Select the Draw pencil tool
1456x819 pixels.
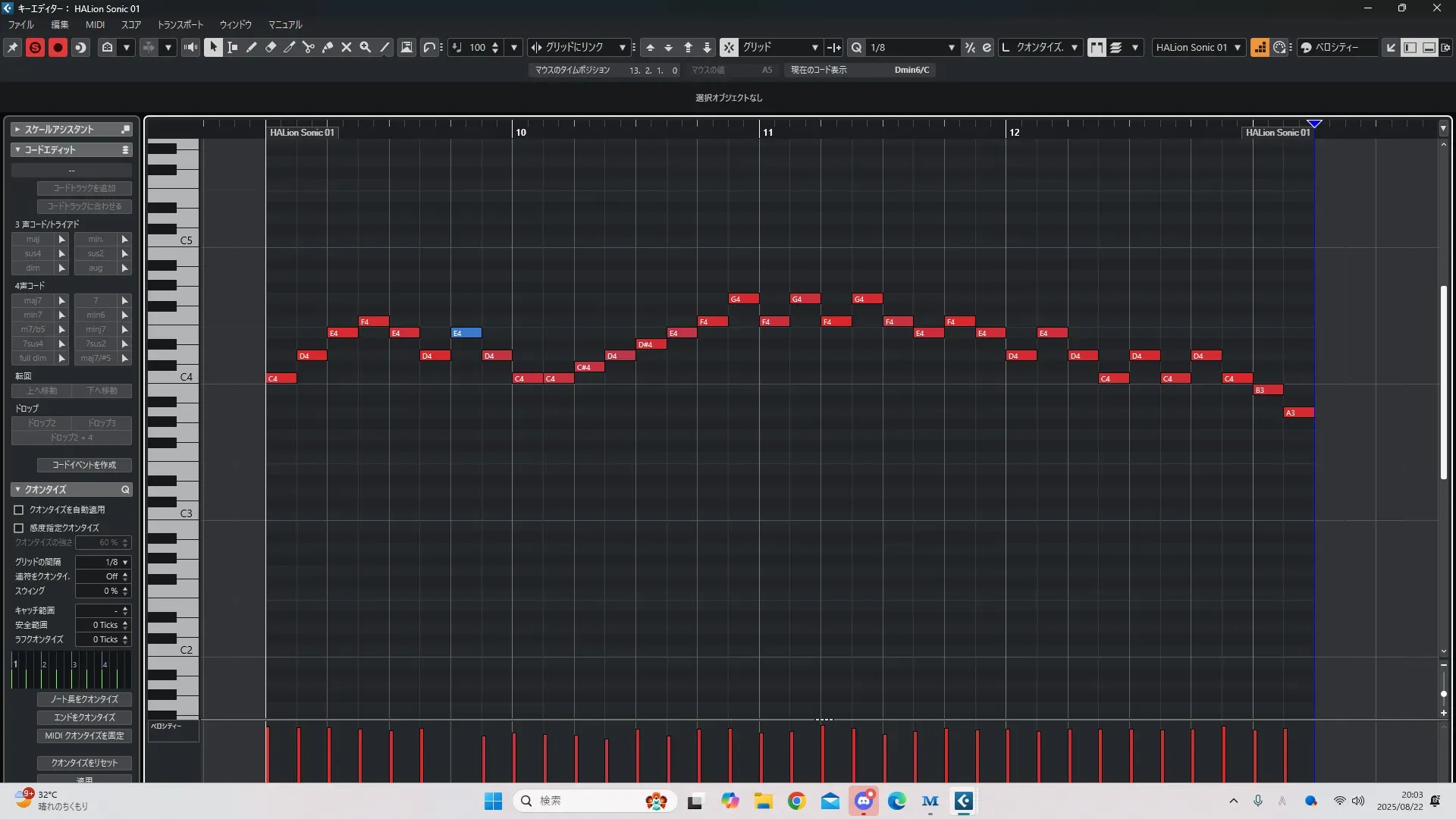pos(252,47)
